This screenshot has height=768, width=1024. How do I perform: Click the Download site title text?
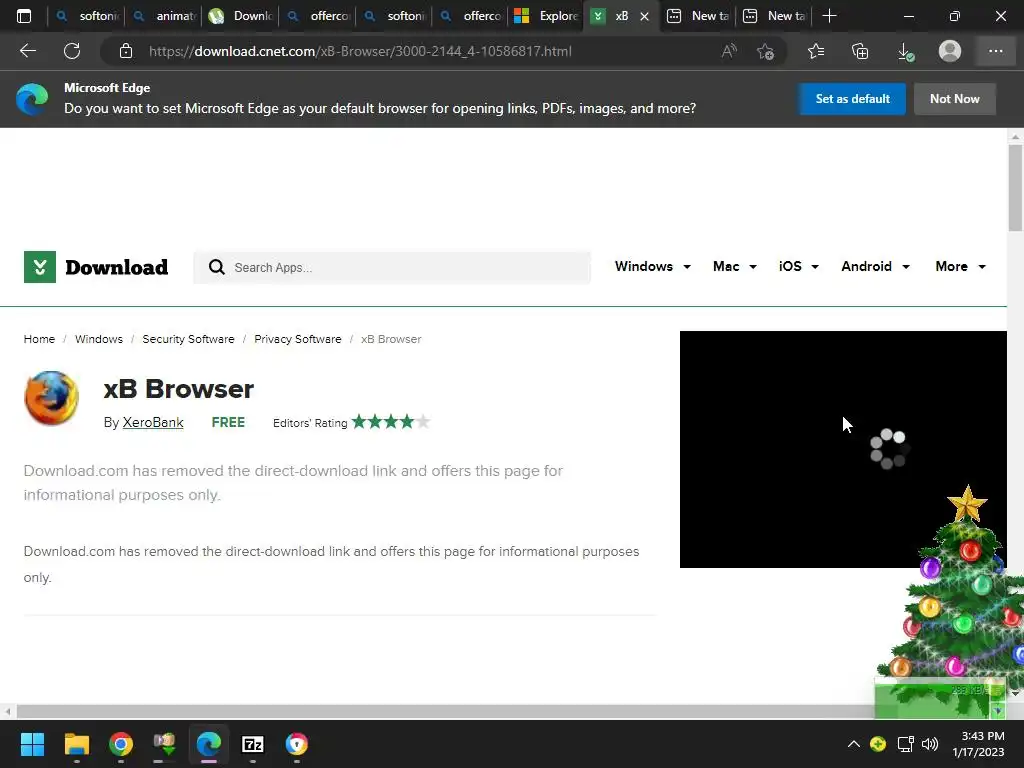click(x=117, y=267)
